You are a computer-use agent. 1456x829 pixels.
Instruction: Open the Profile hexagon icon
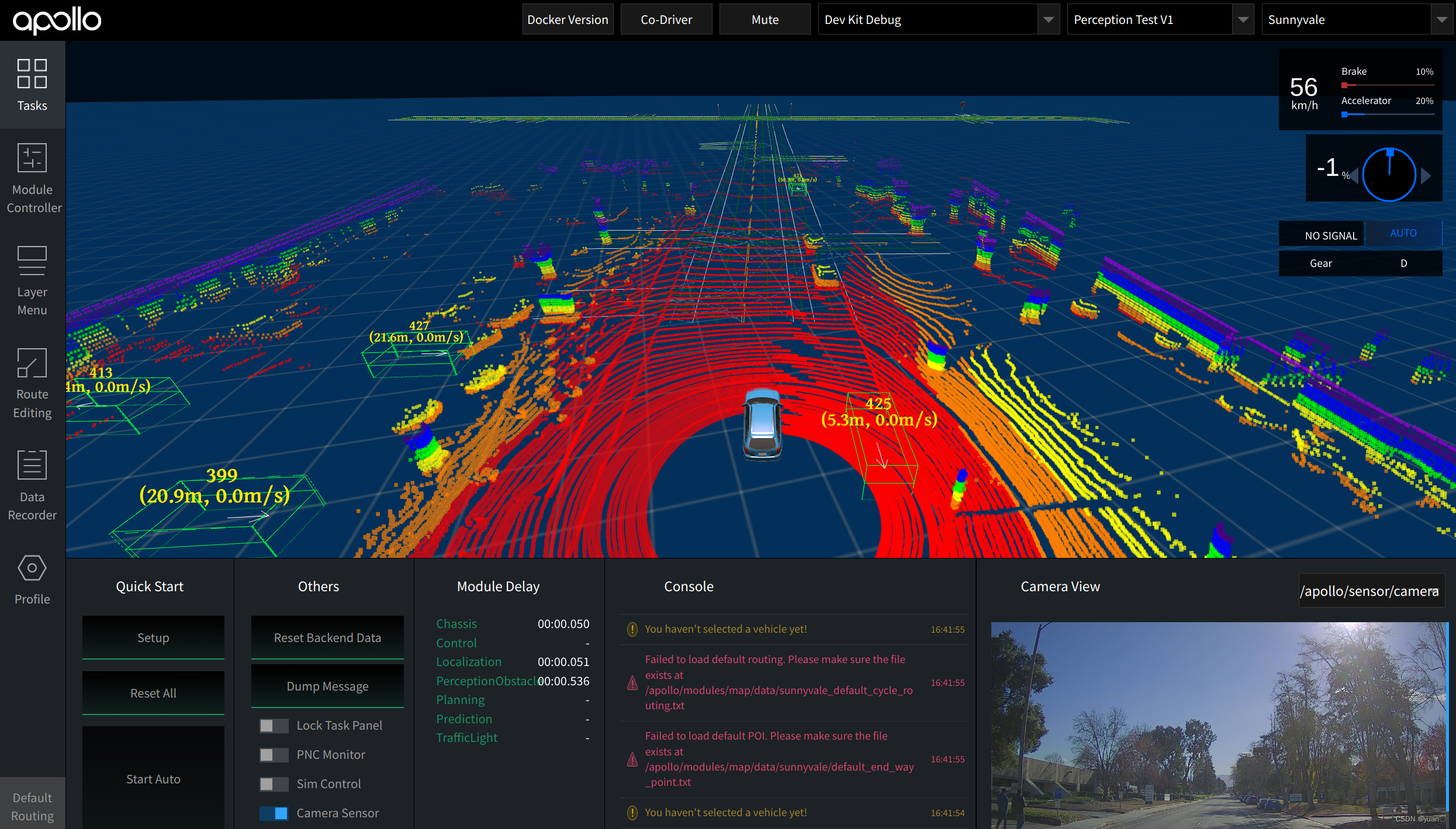click(32, 568)
